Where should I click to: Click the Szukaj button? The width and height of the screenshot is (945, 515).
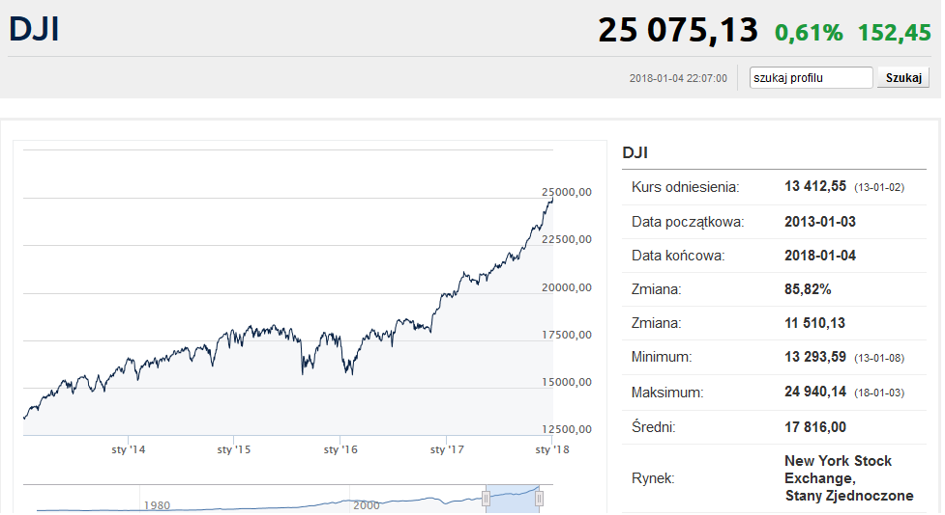903,78
